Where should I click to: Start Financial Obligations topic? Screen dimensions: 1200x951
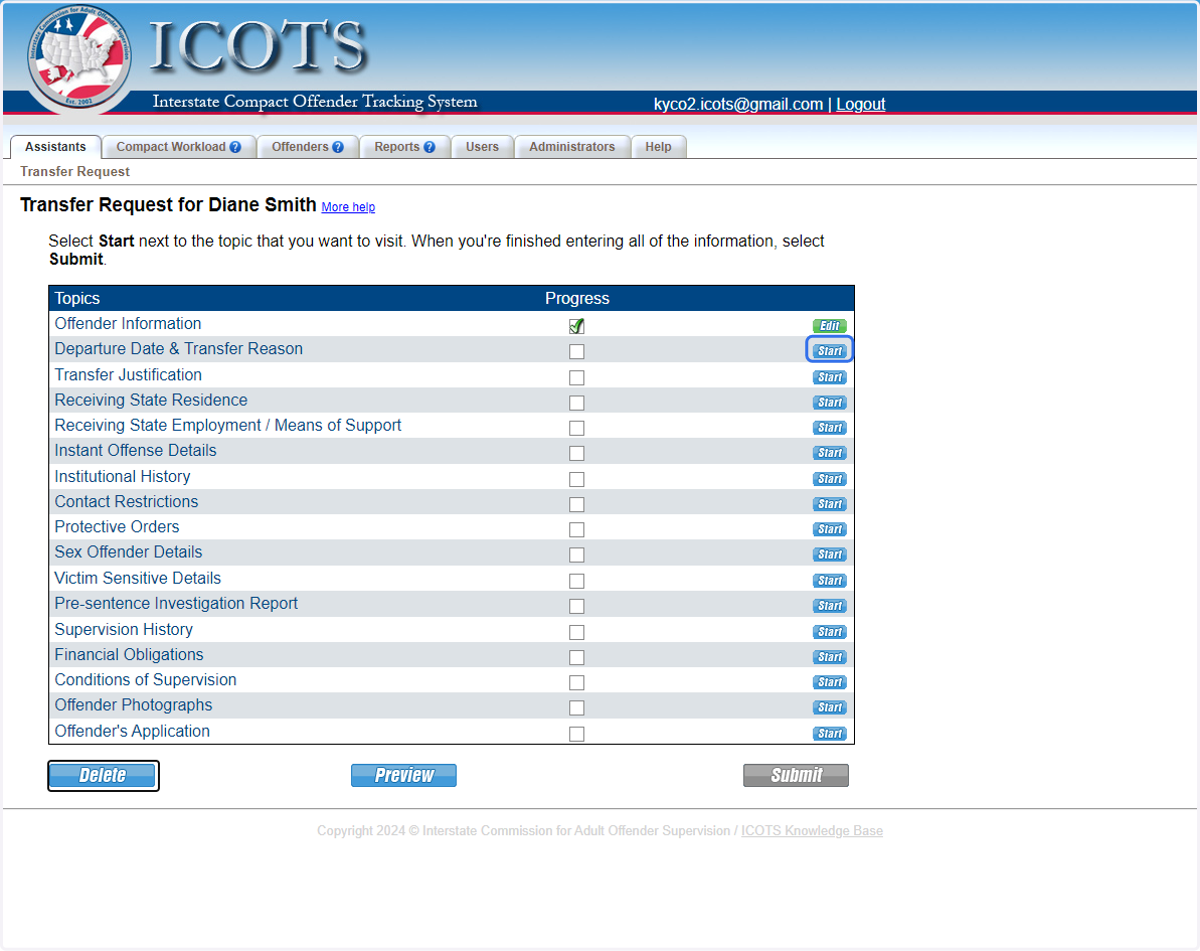click(829, 657)
